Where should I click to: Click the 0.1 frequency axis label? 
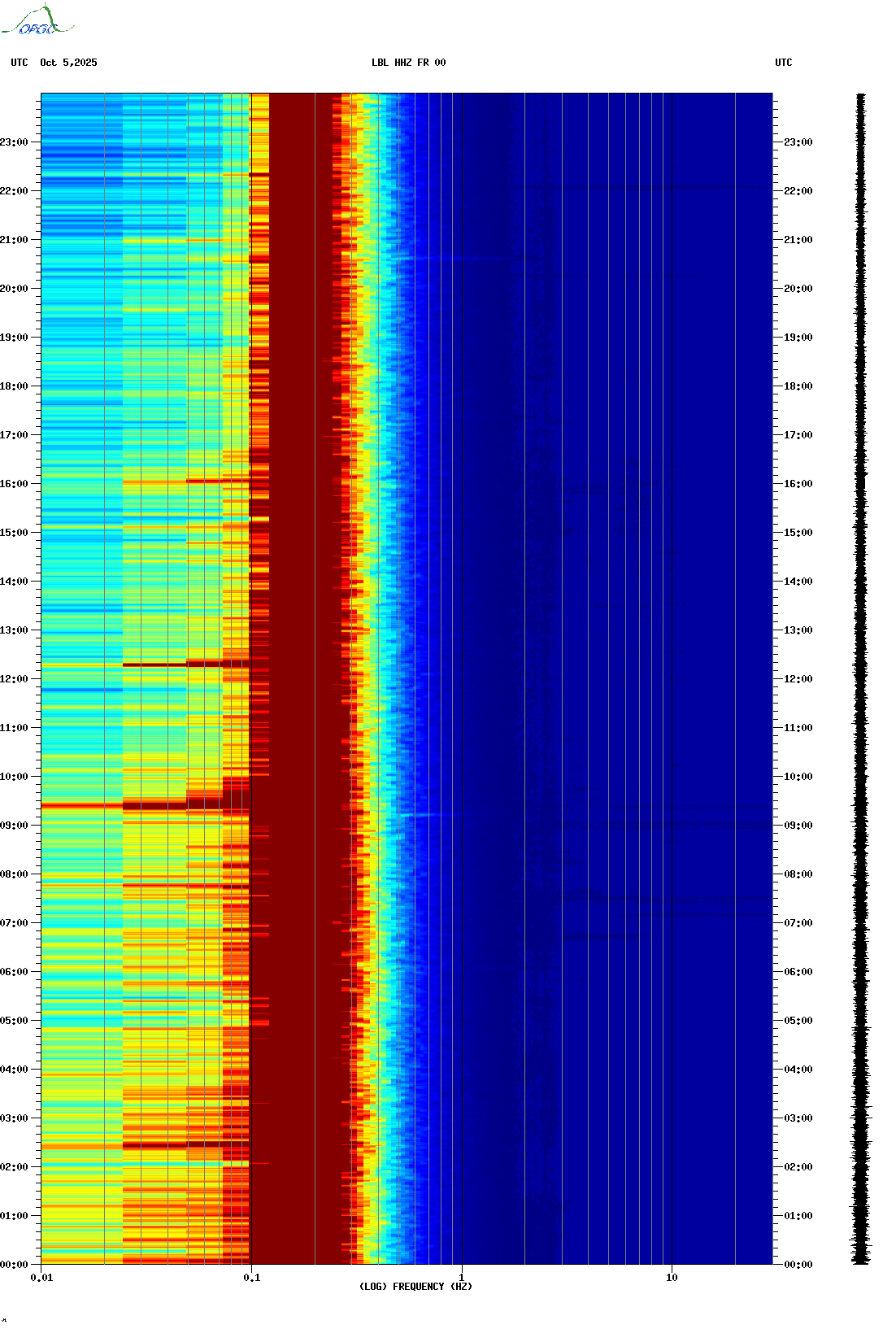click(x=251, y=1278)
